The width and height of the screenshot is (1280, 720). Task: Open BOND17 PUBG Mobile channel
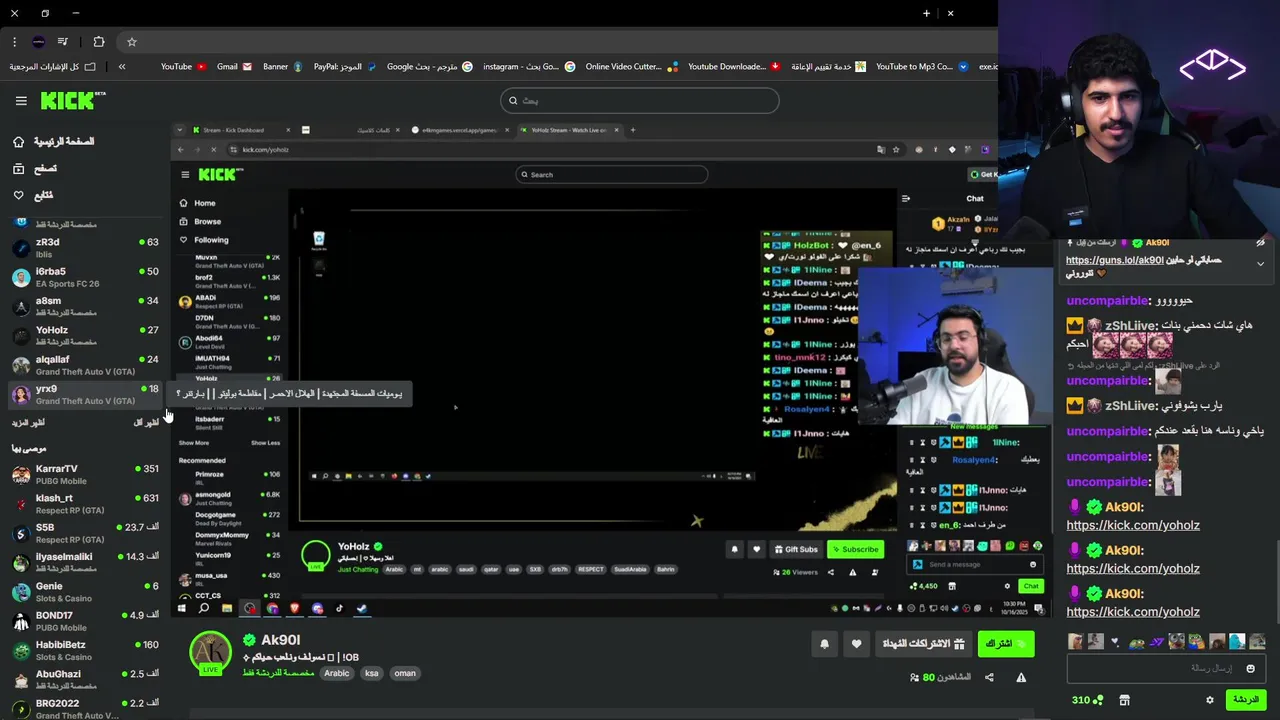pyautogui.click(x=84, y=621)
